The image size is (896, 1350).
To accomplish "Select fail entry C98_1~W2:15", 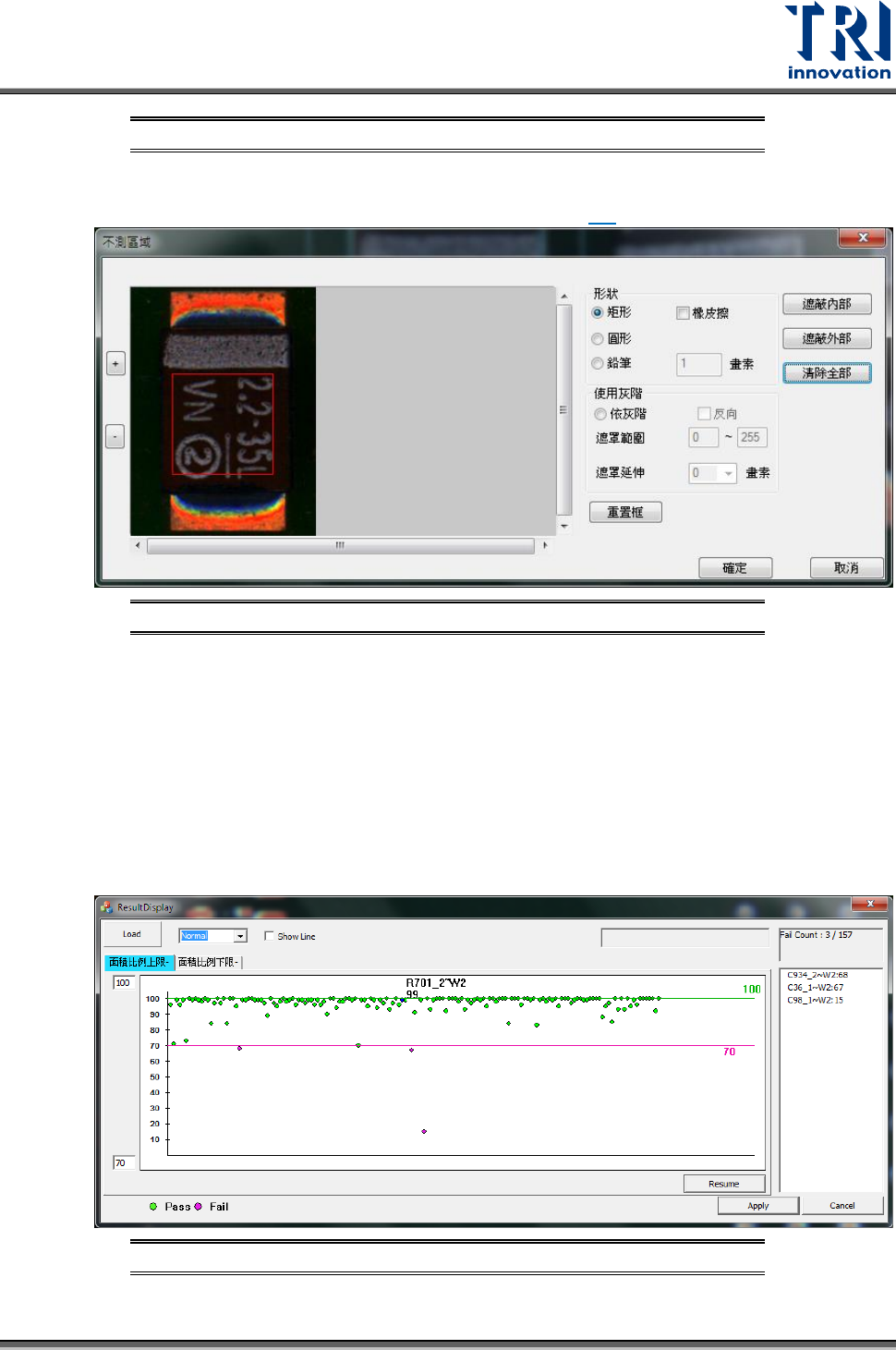I will 816,1001.
